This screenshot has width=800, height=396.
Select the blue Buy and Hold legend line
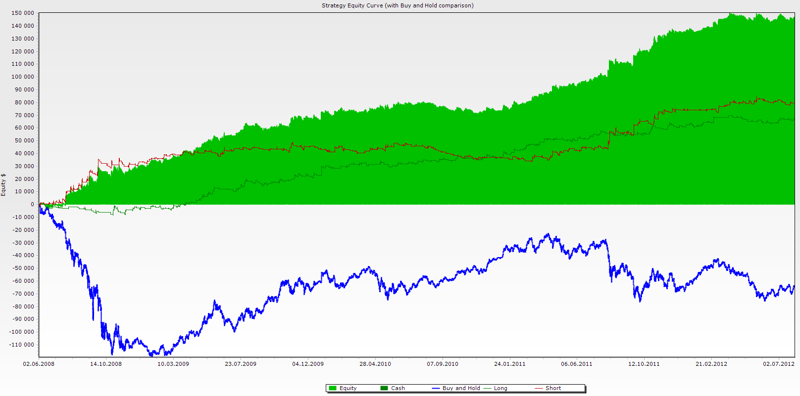click(x=436, y=388)
